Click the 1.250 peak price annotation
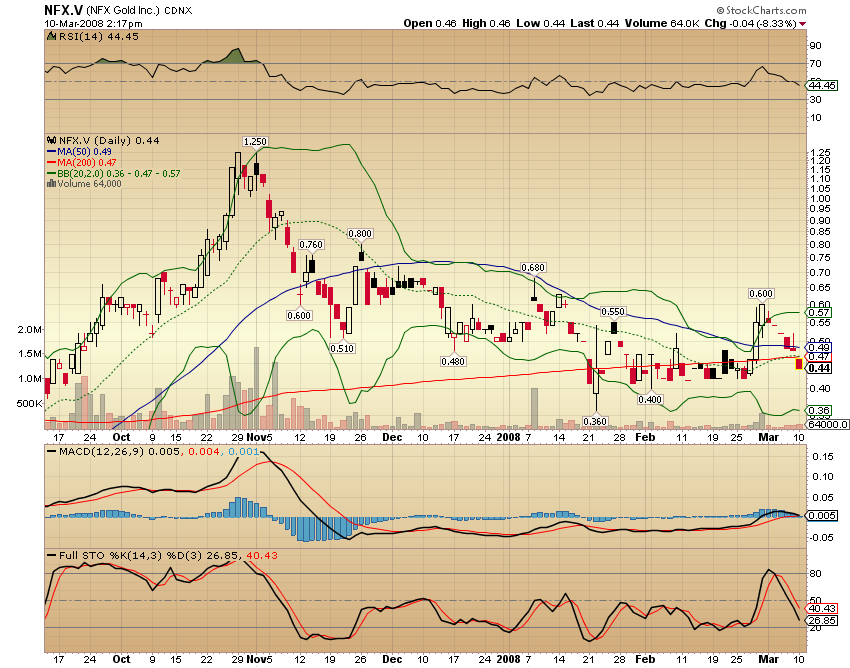 pos(257,143)
